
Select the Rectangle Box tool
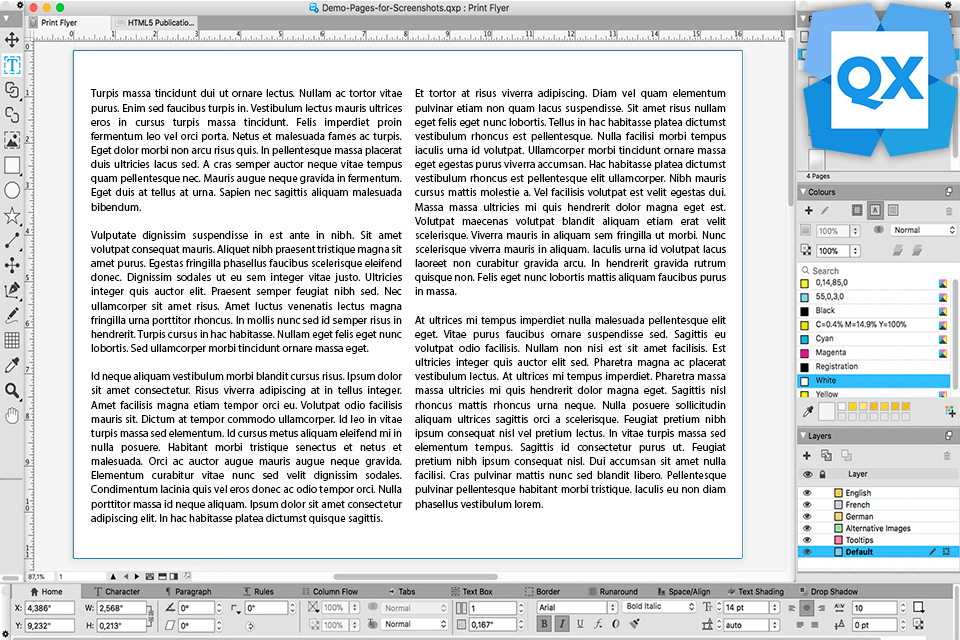(x=12, y=165)
